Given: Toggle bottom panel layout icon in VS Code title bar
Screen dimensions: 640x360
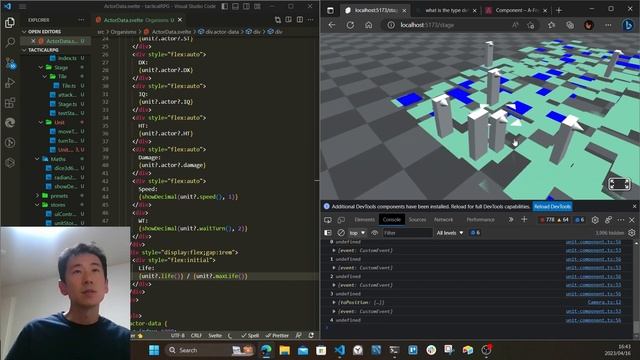Looking at the screenshot, I should coord(236,6).
